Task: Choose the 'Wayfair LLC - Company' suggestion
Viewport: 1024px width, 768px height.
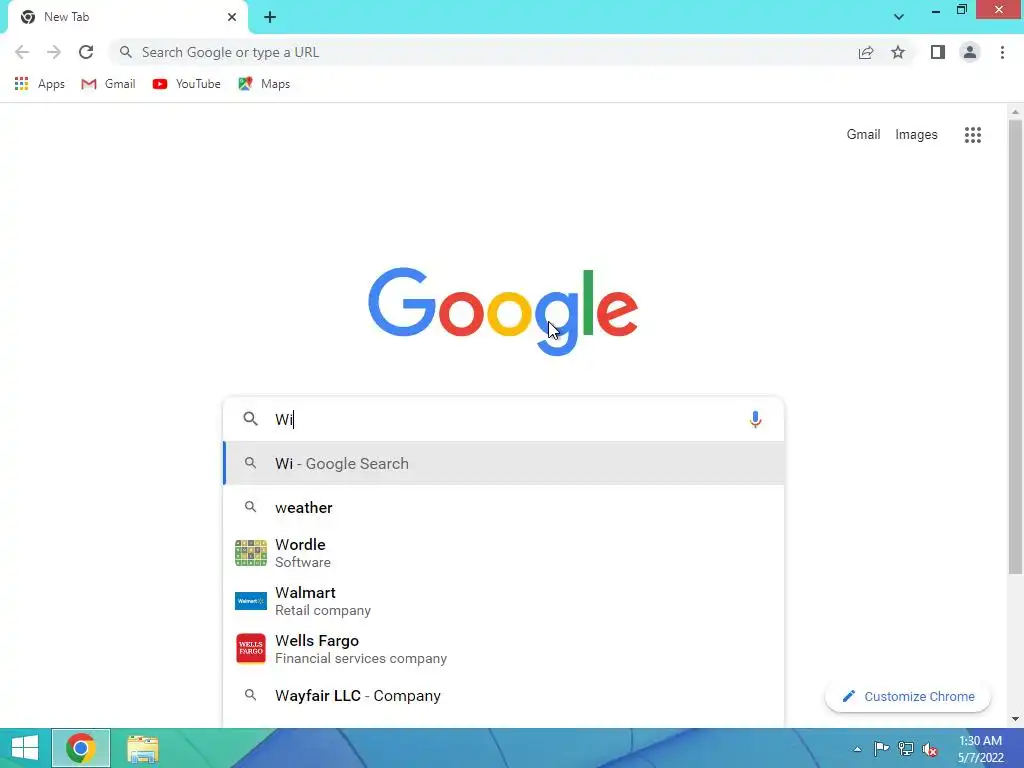Action: click(x=504, y=696)
